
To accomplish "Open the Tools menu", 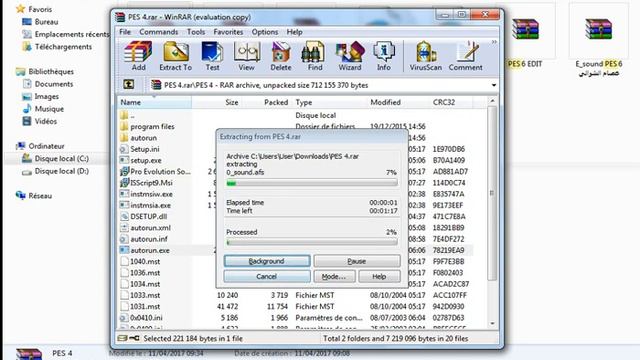I will coord(196,32).
